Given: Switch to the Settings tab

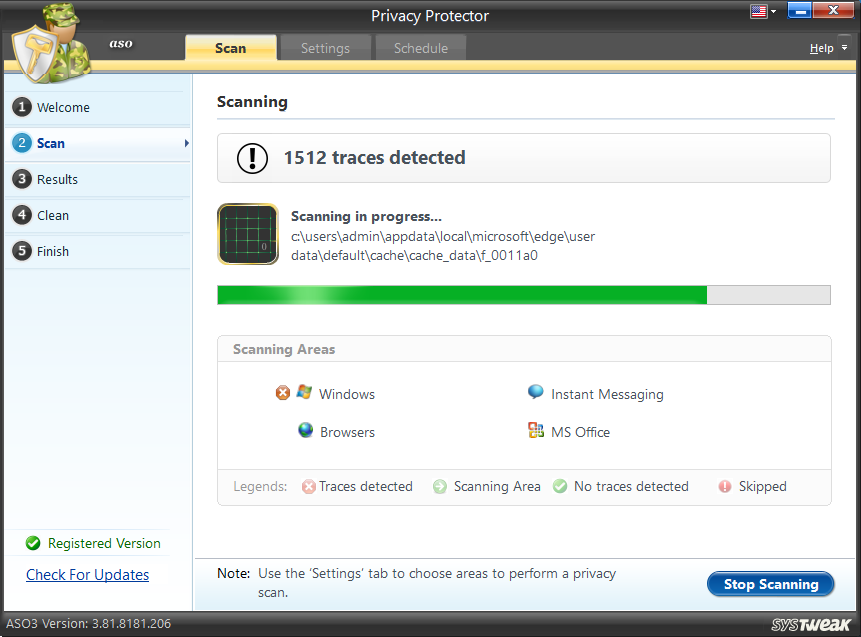Looking at the screenshot, I should [x=324, y=47].
